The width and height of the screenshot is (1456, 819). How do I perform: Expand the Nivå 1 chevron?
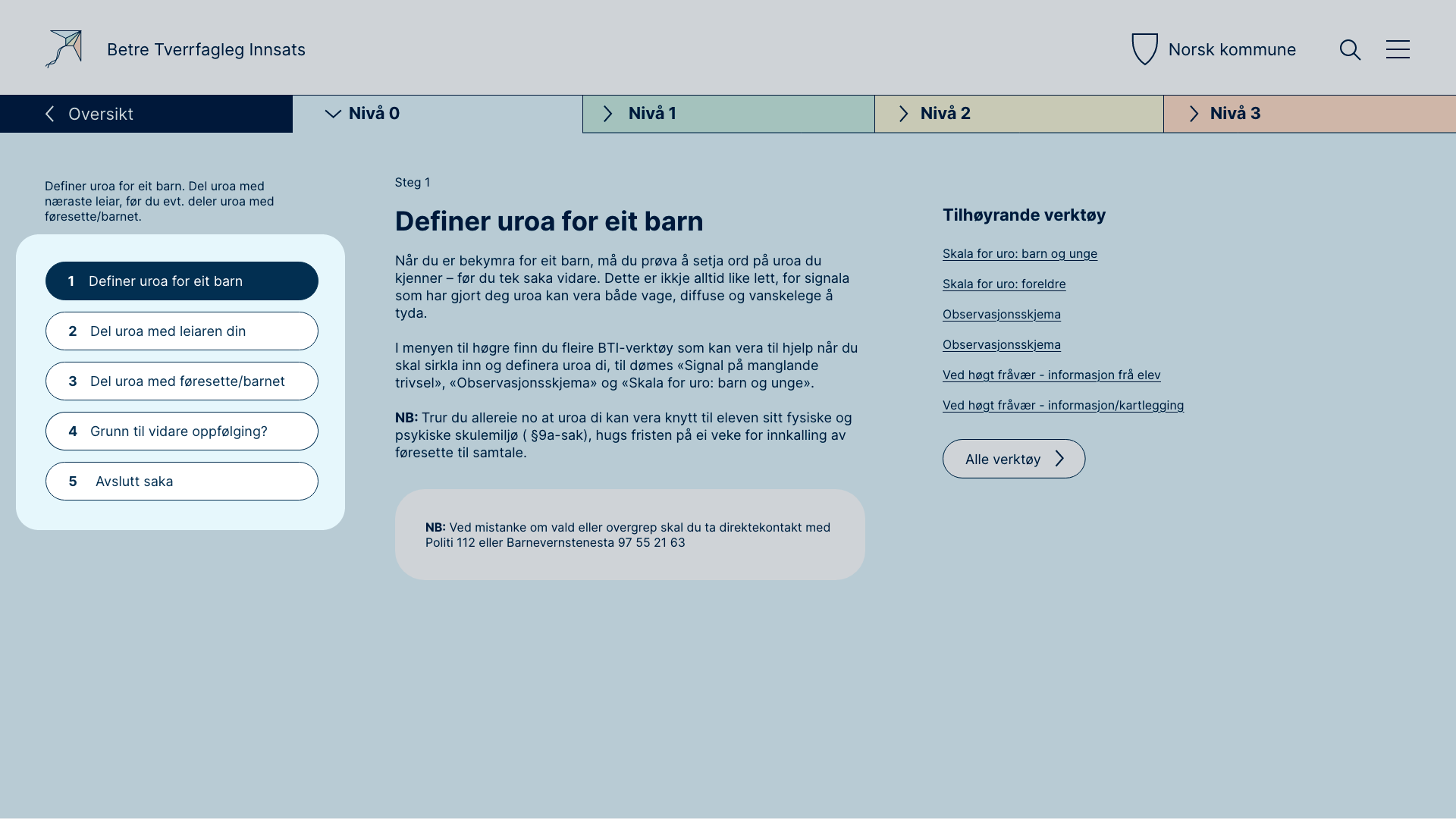(x=607, y=114)
